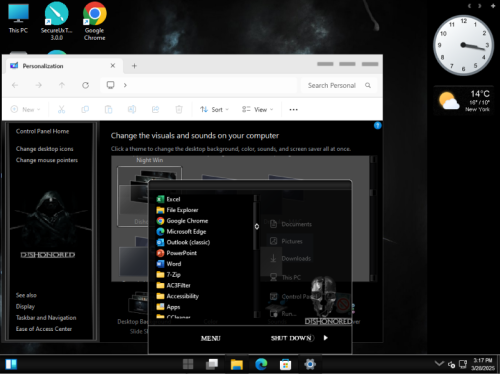Viewport: 500px width, 374px height.
Task: Open Change desktop icons link
Action: click(45, 149)
